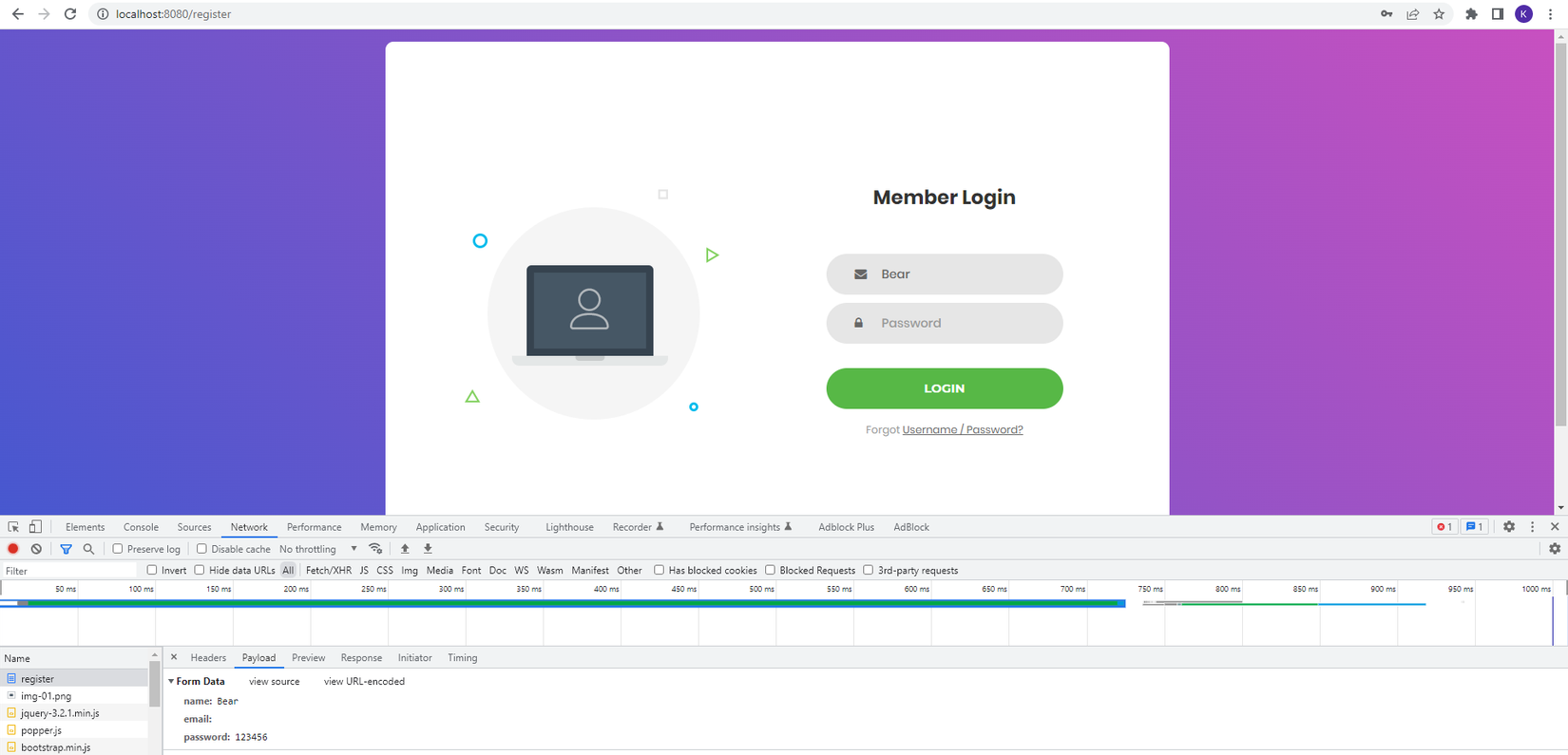Toggle the browser side panel
This screenshot has width=1568, height=755.
pyautogui.click(x=1497, y=14)
